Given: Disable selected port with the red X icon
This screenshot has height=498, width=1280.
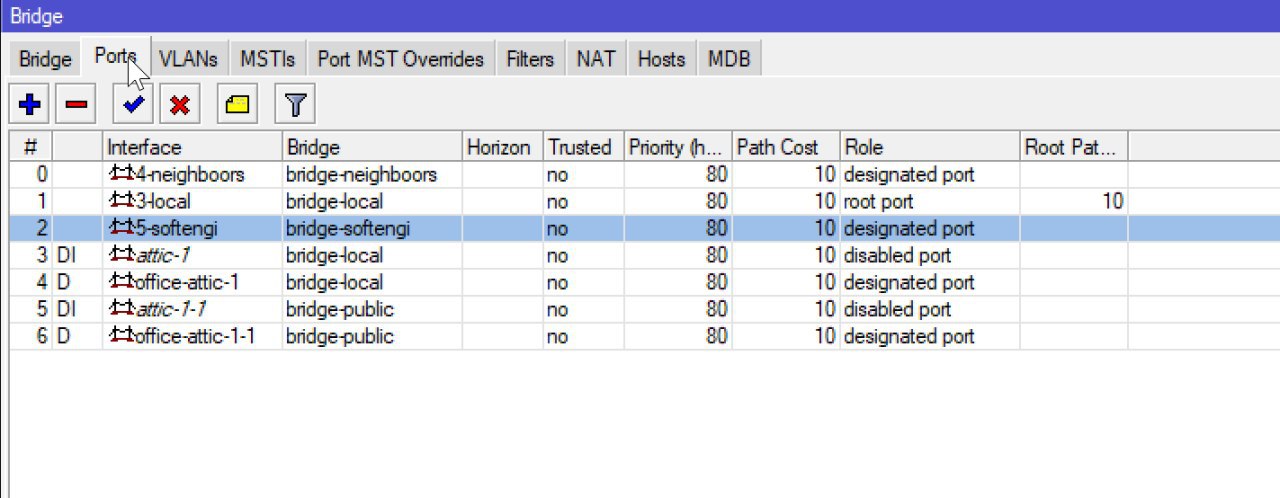Looking at the screenshot, I should click(180, 103).
